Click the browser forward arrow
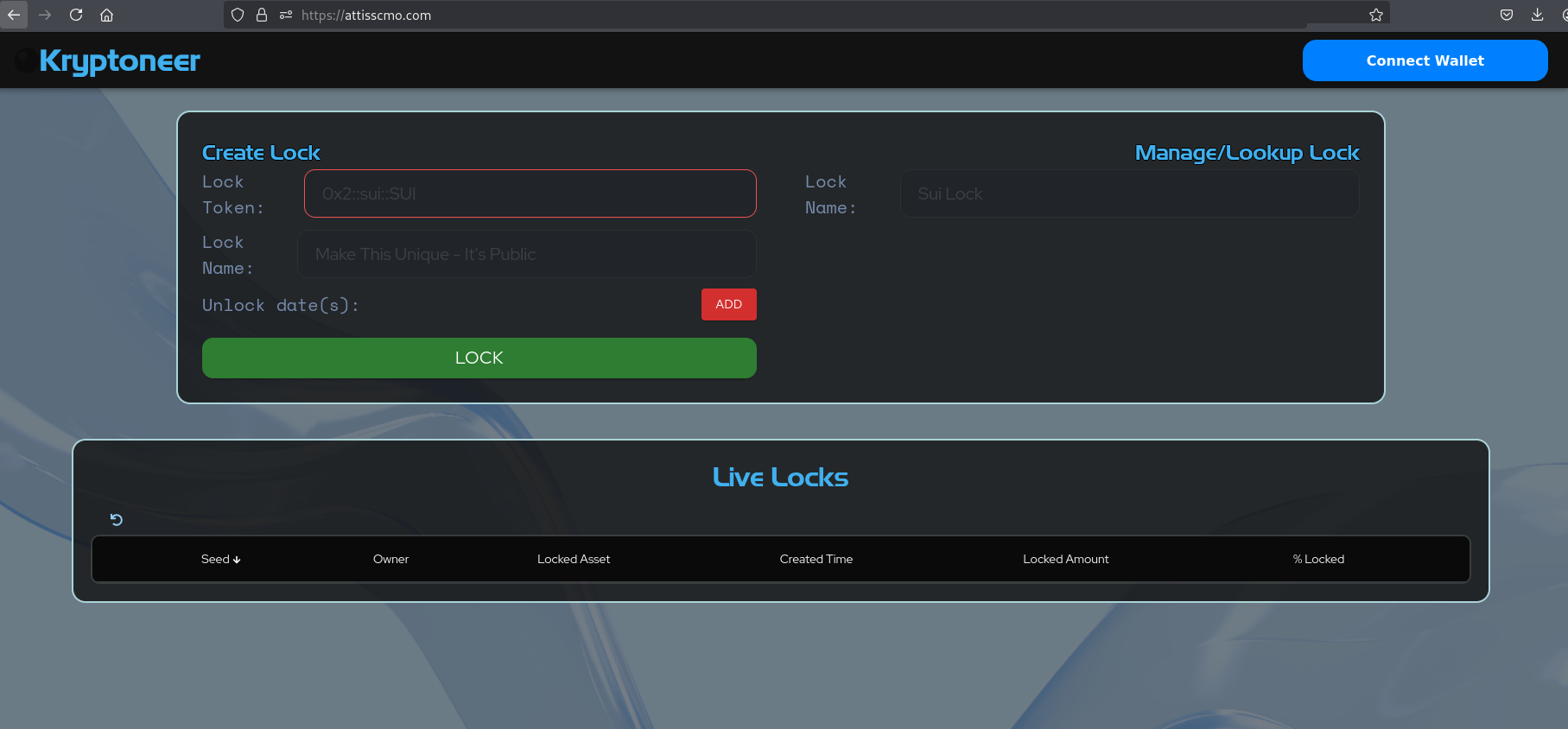1568x729 pixels. (45, 15)
